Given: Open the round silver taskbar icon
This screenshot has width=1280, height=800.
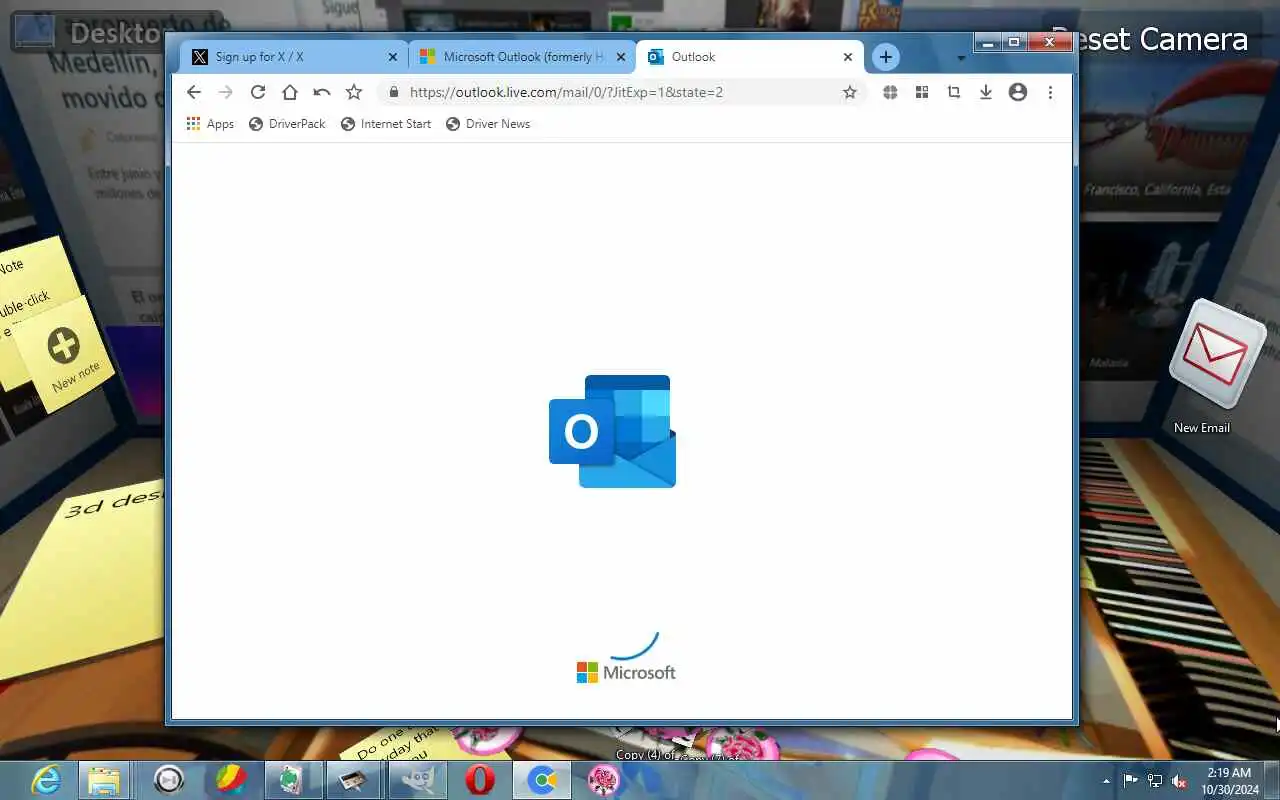Looking at the screenshot, I should 169,780.
